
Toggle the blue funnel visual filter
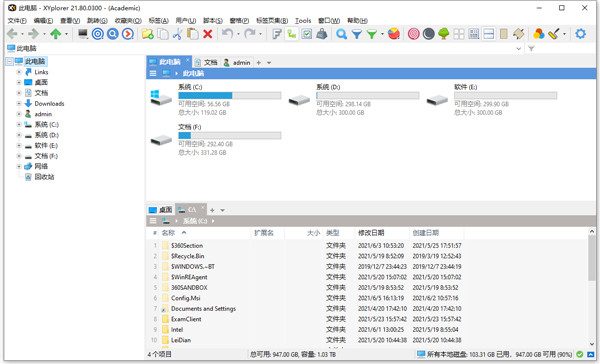(357, 34)
